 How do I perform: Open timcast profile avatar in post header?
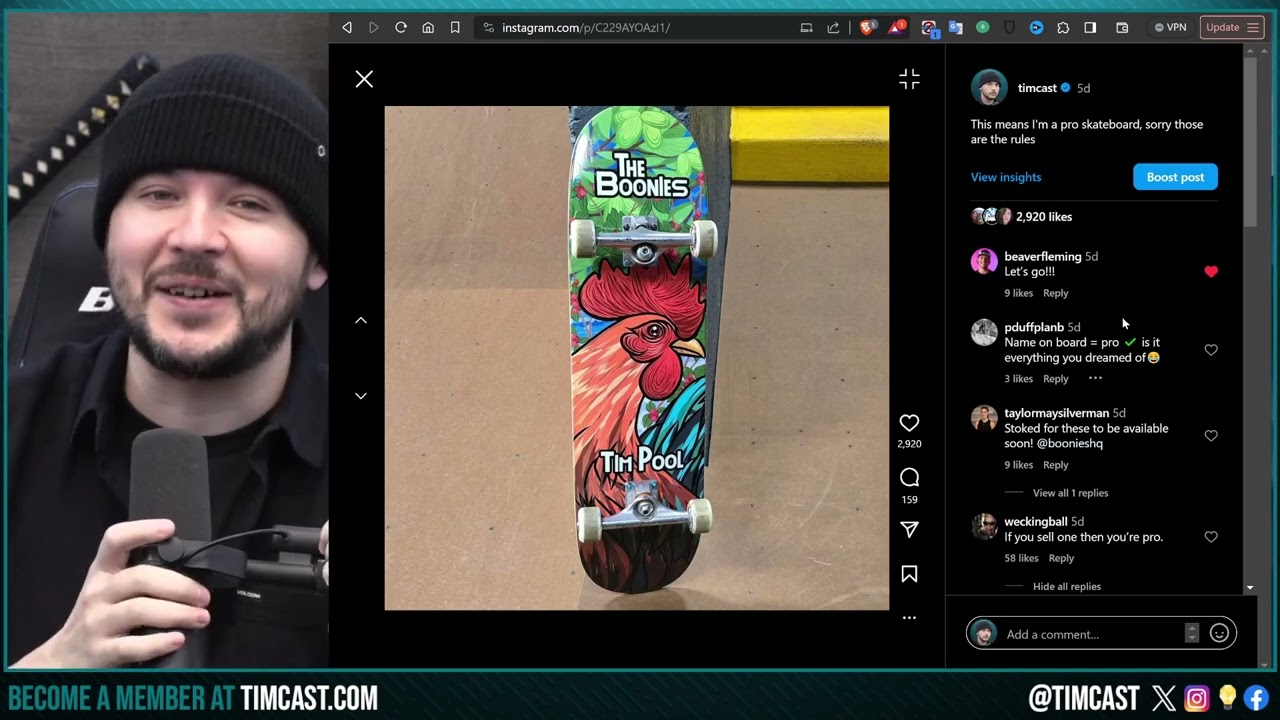click(989, 88)
